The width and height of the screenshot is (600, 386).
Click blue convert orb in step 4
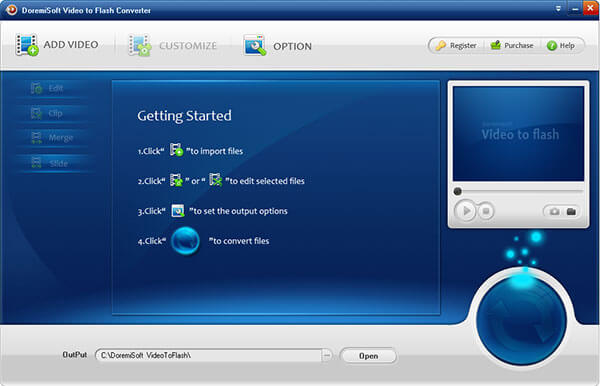tap(185, 241)
